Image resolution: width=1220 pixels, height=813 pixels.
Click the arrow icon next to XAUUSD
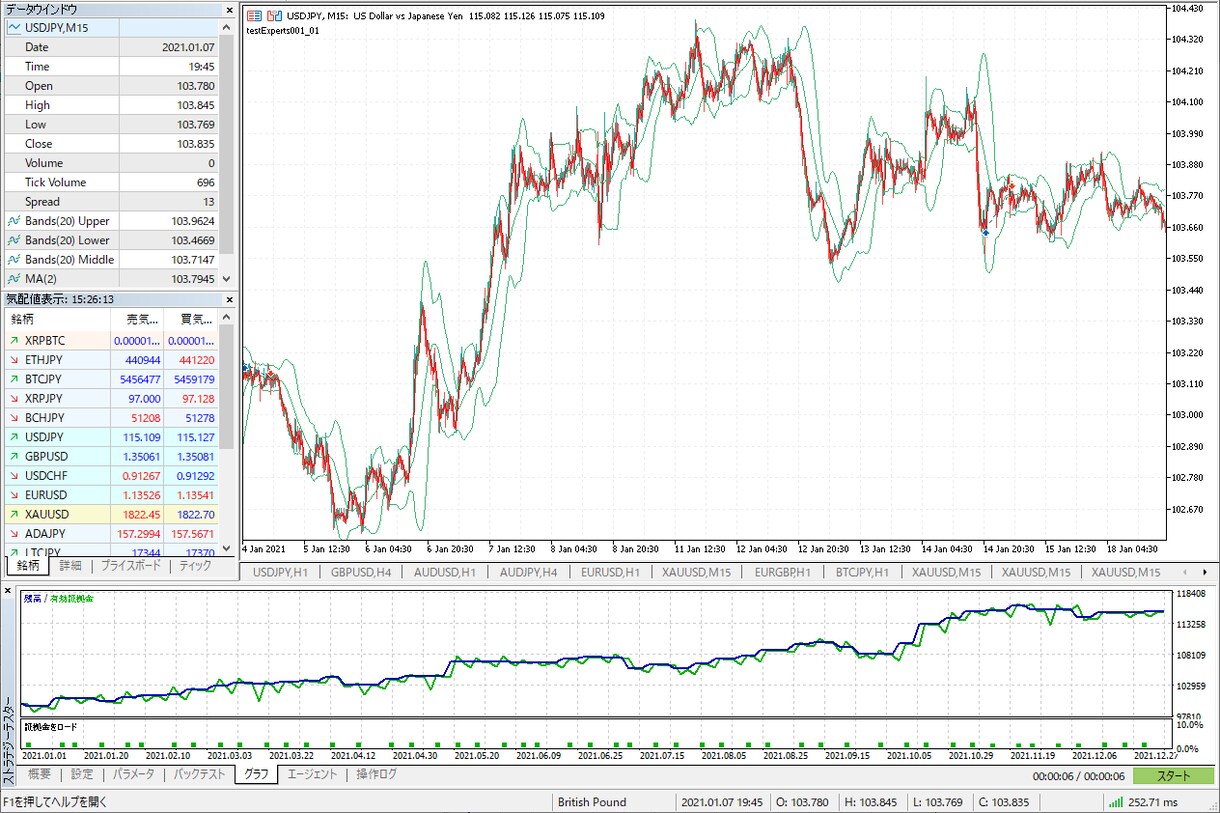click(x=14, y=514)
